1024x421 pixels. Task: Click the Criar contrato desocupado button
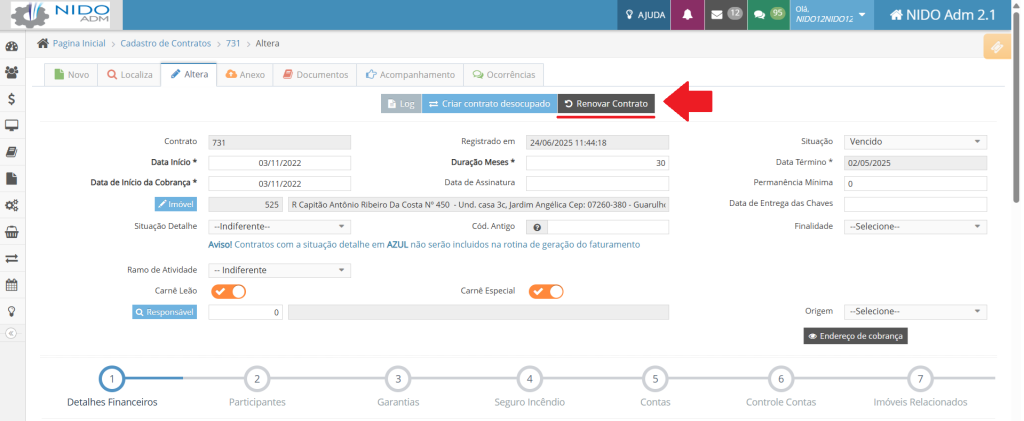pos(488,104)
